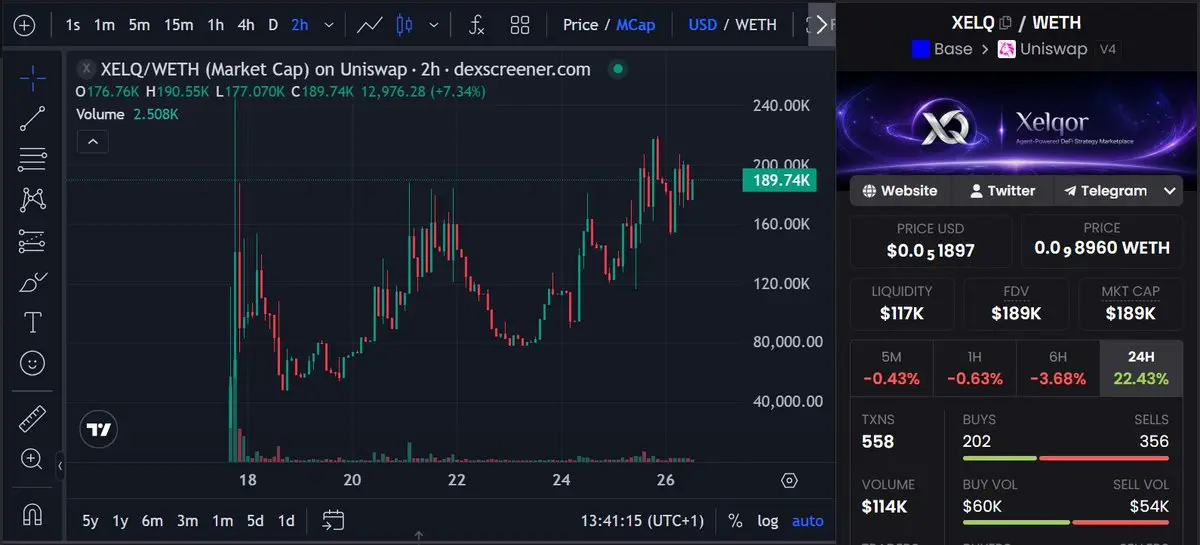Screen dimensions: 1200x545
Task: Open the Fibonacci retracement tool
Action: coord(32,158)
